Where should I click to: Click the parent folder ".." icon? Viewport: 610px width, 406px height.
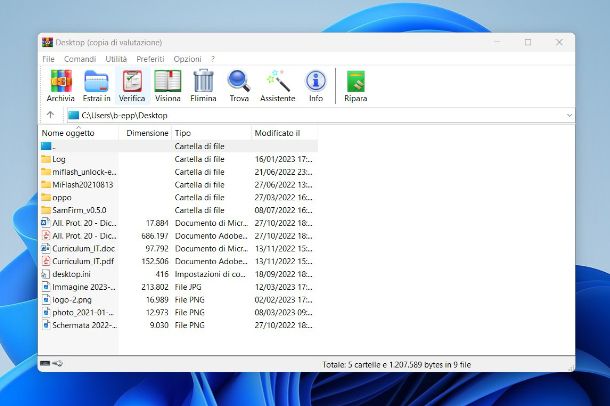click(x=46, y=146)
